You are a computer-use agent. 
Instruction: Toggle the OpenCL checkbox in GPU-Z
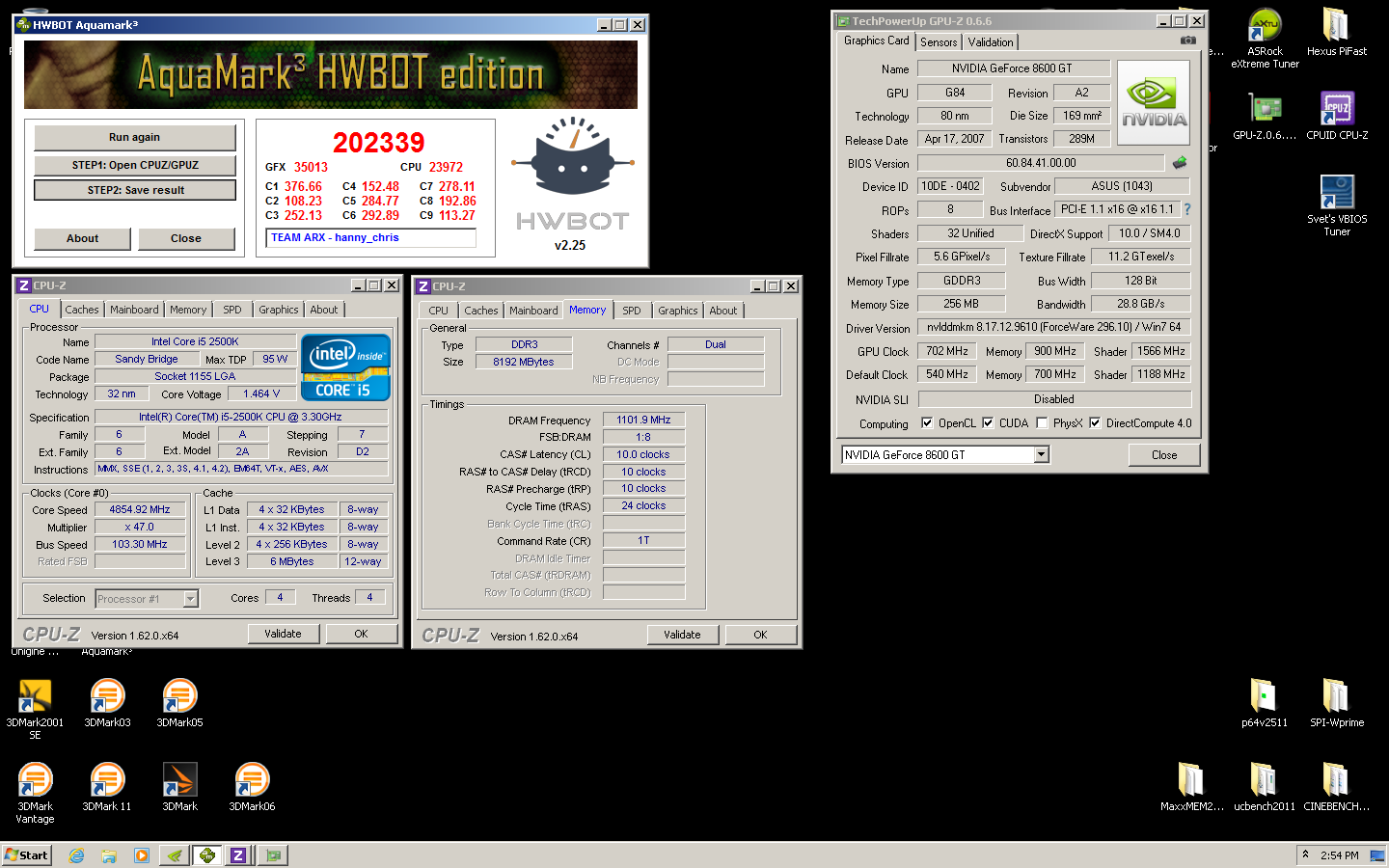click(x=927, y=422)
